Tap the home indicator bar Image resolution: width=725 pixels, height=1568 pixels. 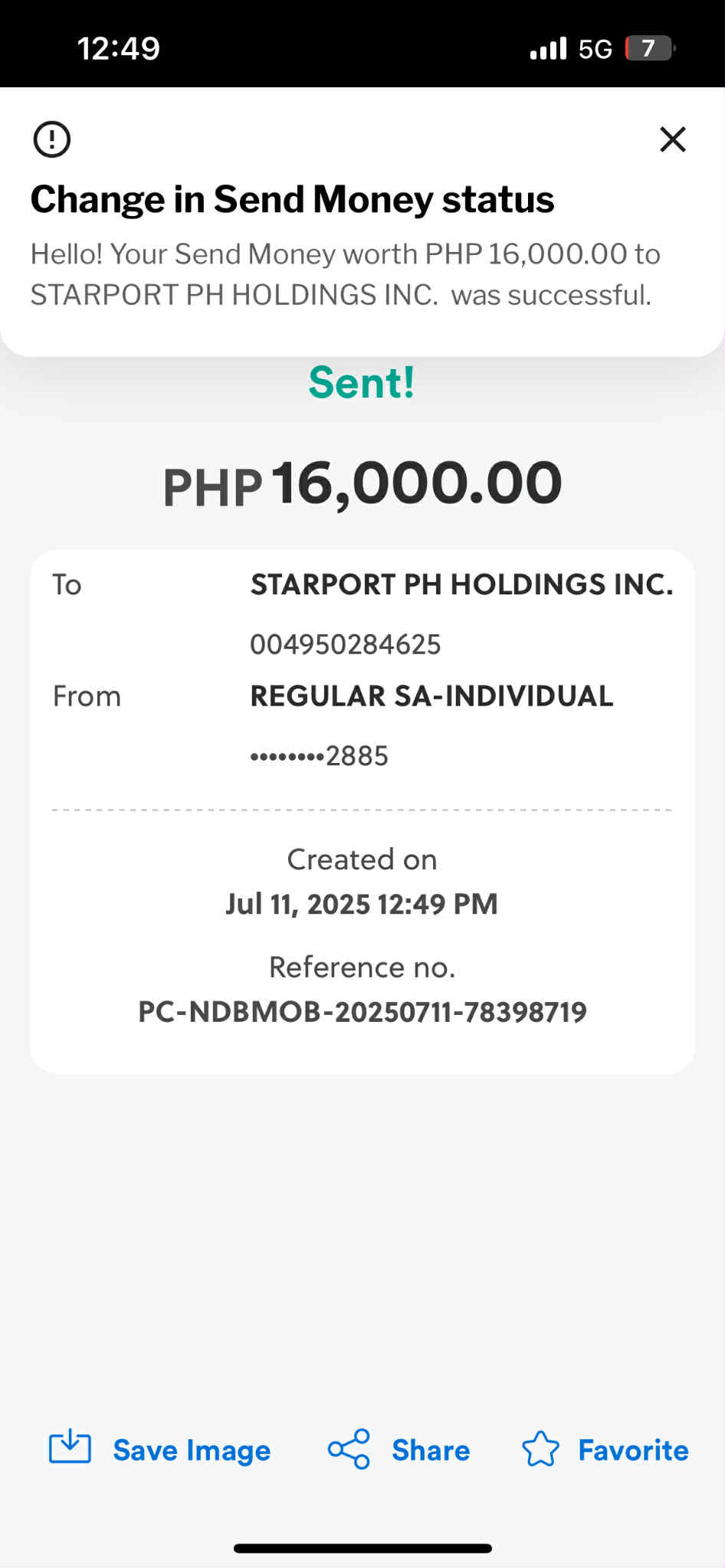pos(362,1548)
